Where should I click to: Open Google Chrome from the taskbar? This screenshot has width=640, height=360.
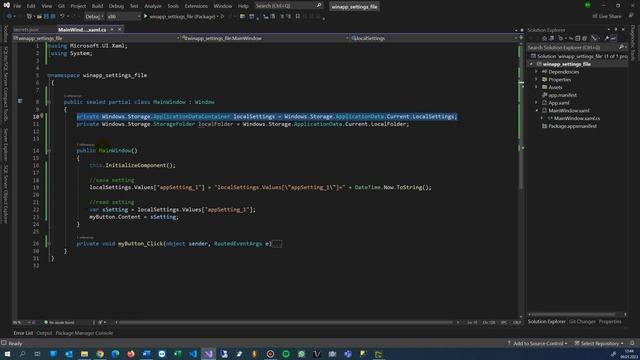pos(100,354)
